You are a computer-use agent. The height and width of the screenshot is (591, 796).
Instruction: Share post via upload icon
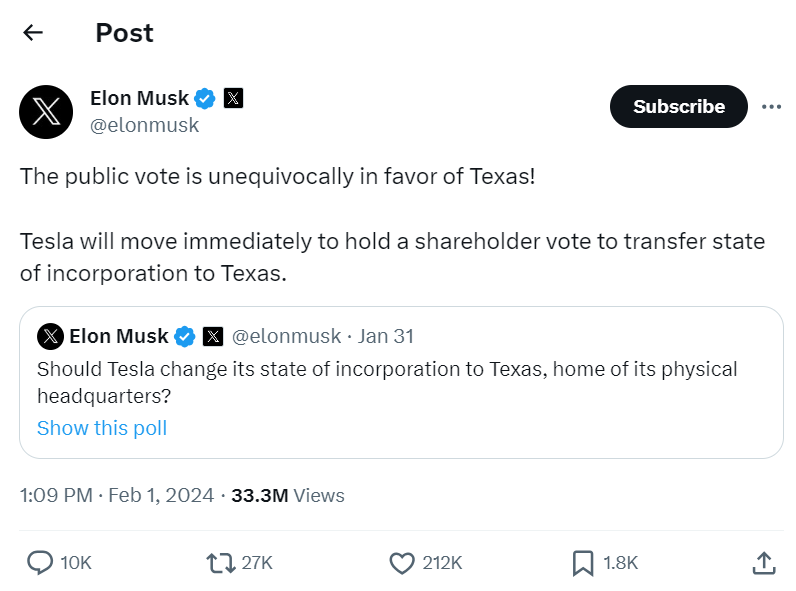click(x=763, y=563)
